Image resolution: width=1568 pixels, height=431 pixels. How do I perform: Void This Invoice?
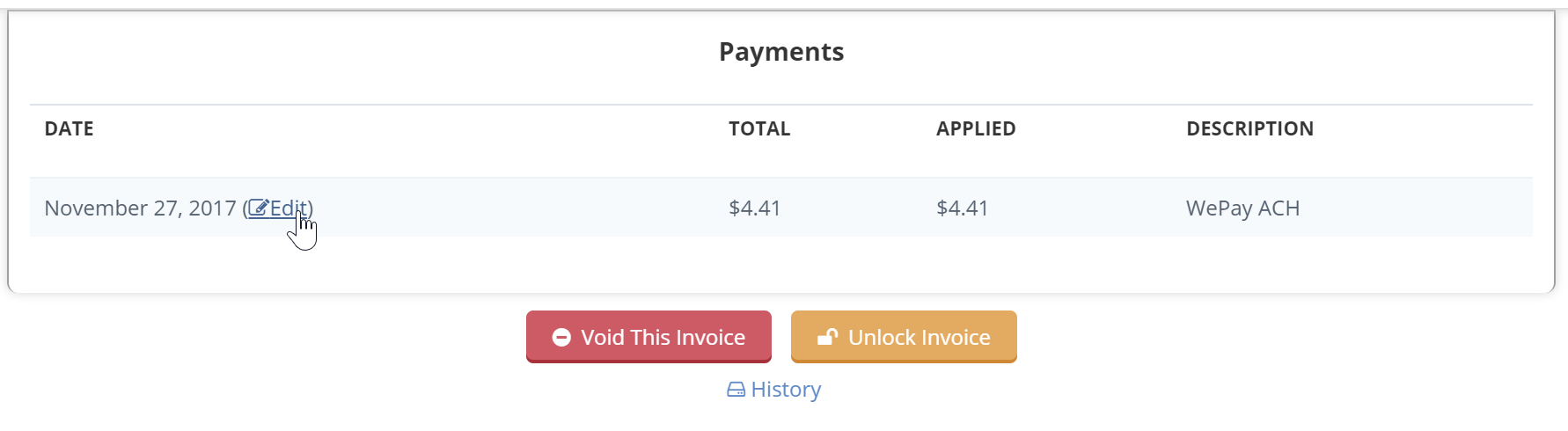[648, 337]
